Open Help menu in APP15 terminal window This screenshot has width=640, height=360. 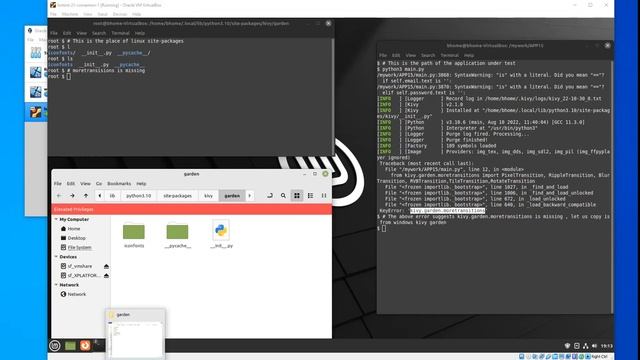(469, 56)
